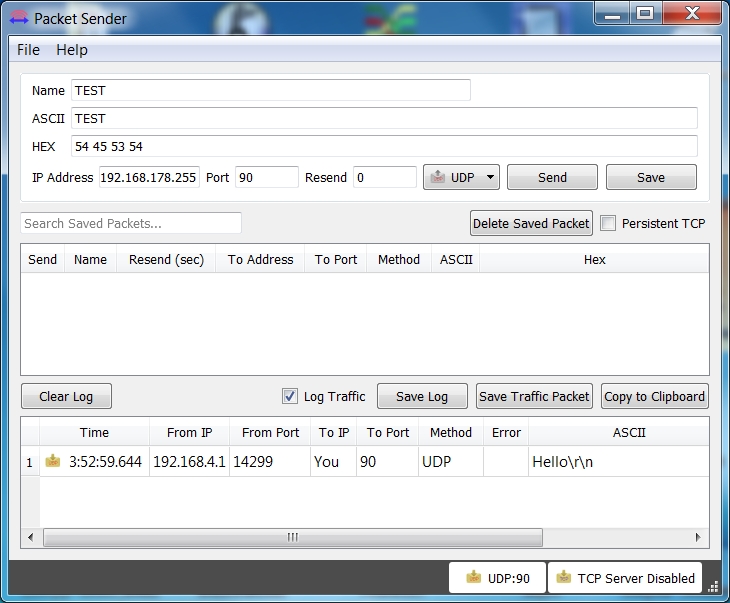Click the Packet Sender title bar icon
730x603 pixels.
coord(19,18)
